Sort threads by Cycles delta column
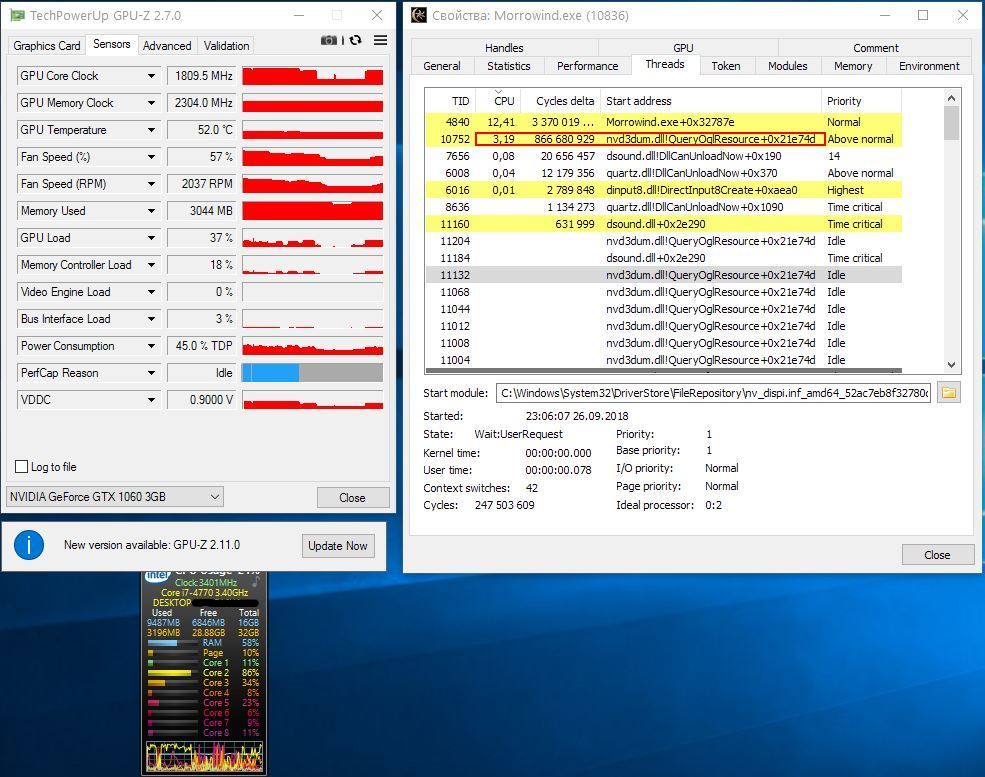The width and height of the screenshot is (985, 777). tap(560, 101)
